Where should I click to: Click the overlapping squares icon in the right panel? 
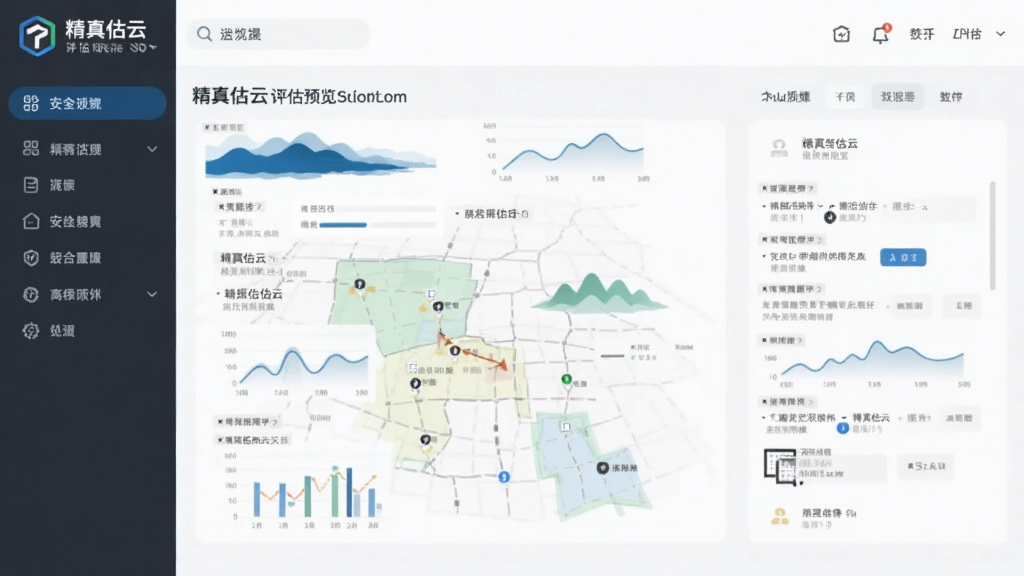780,466
